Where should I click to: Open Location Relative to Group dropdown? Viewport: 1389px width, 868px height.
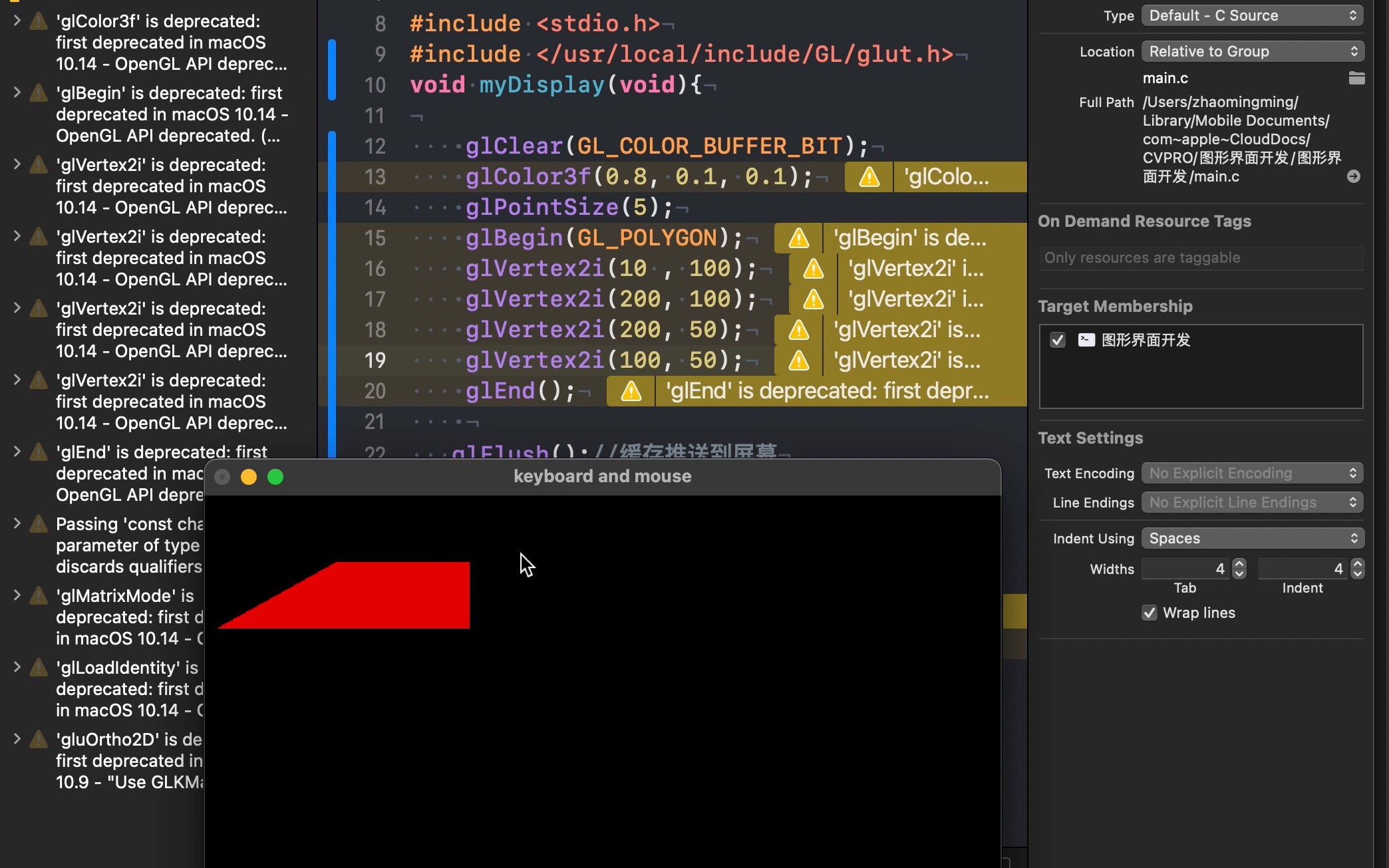click(x=1252, y=51)
